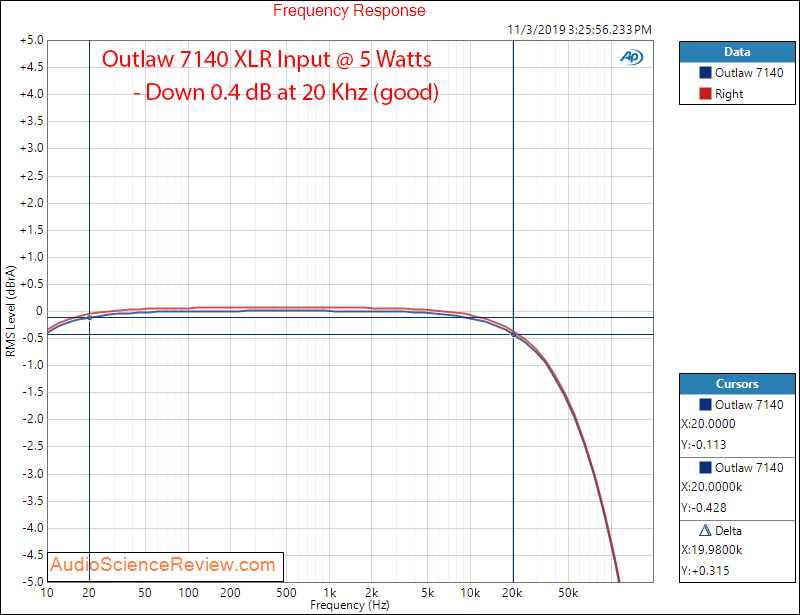Click the delta value Y:+0.315
The image size is (800, 615).
tap(705, 571)
